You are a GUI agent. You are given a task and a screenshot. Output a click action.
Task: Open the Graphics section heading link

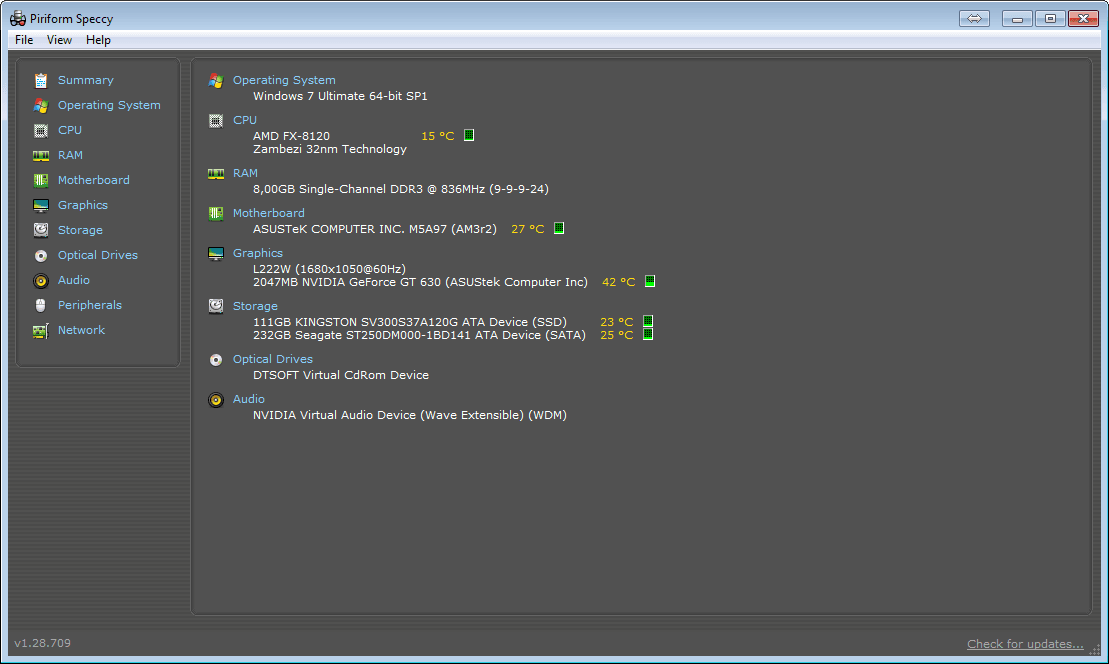[x=258, y=253]
